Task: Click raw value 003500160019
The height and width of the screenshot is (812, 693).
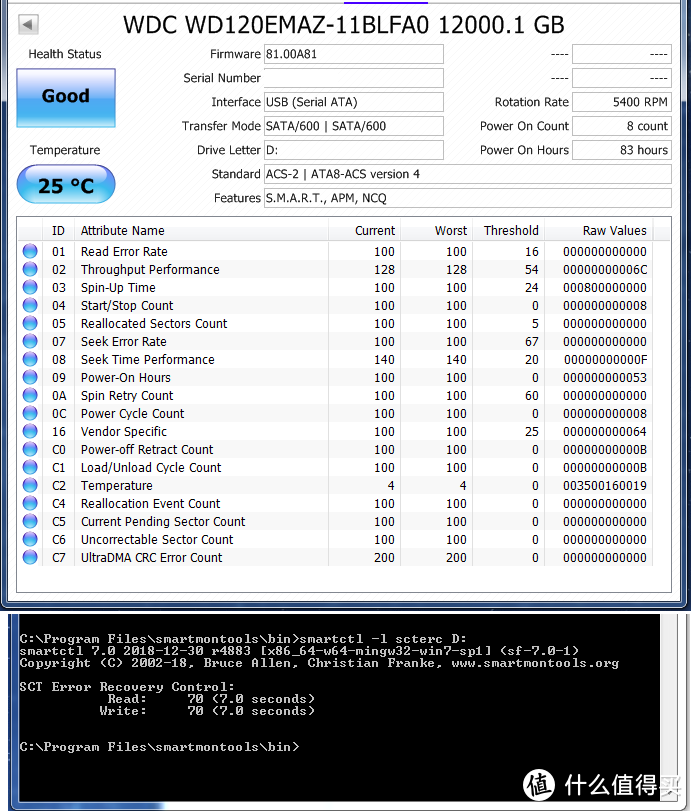Action: coord(605,486)
